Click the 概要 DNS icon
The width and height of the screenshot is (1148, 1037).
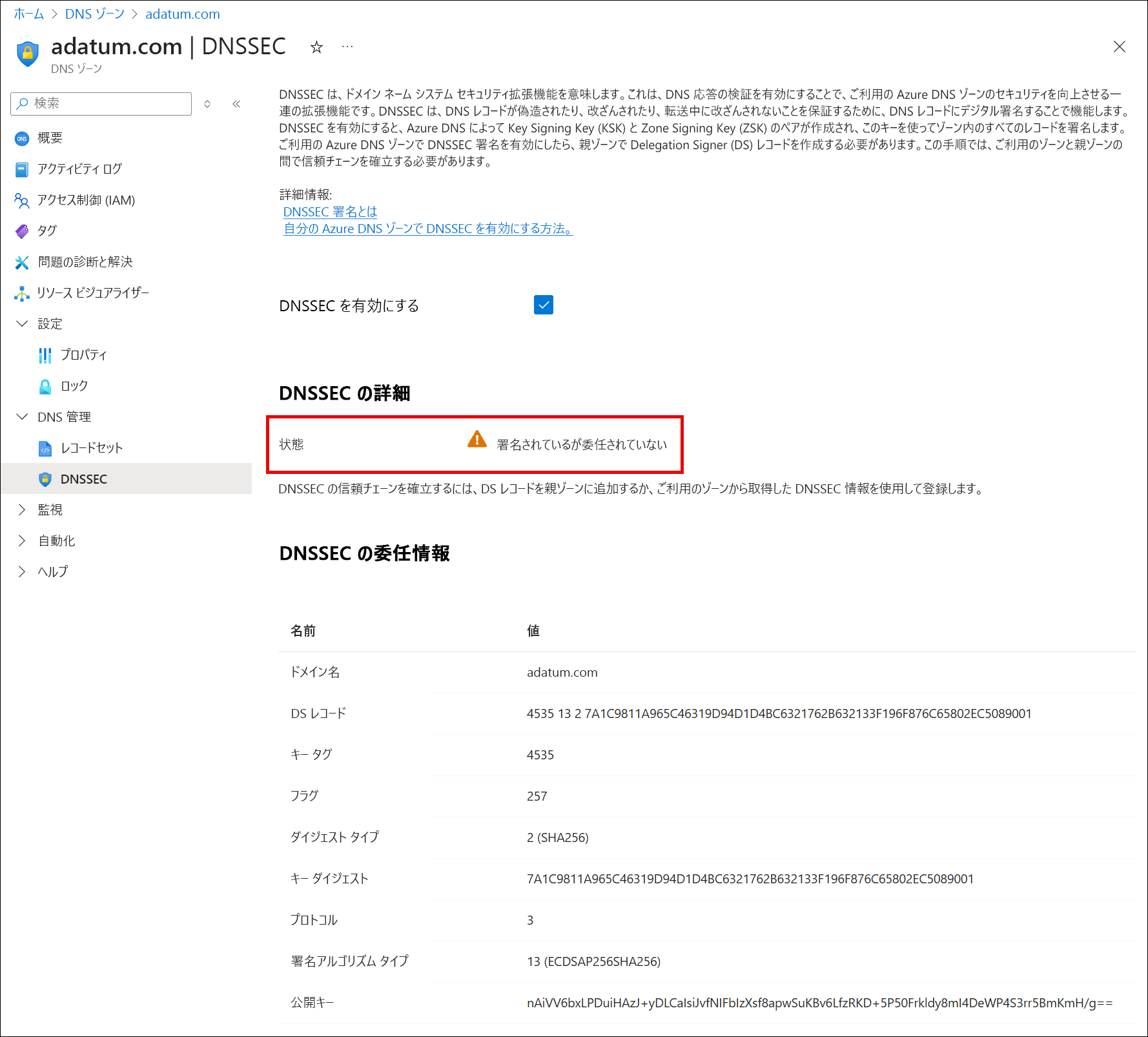[22, 138]
